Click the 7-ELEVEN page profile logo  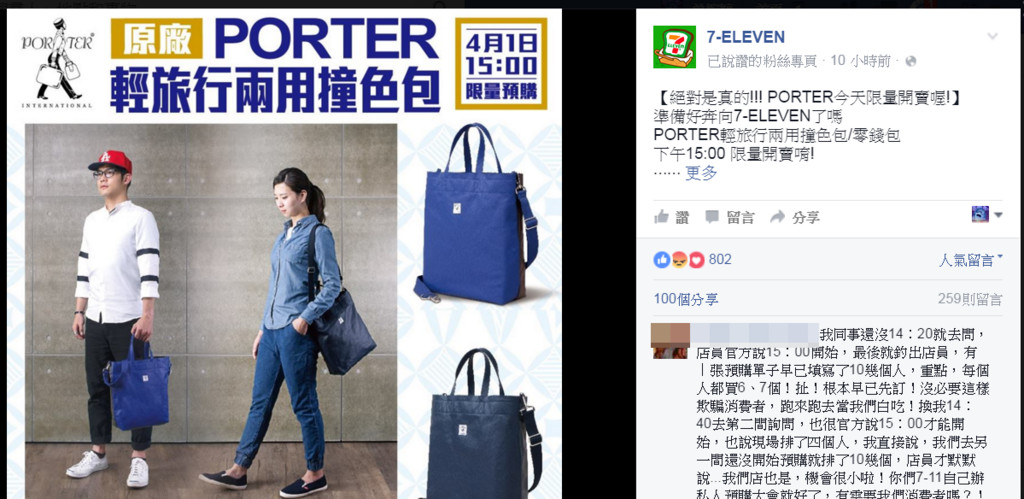[675, 47]
